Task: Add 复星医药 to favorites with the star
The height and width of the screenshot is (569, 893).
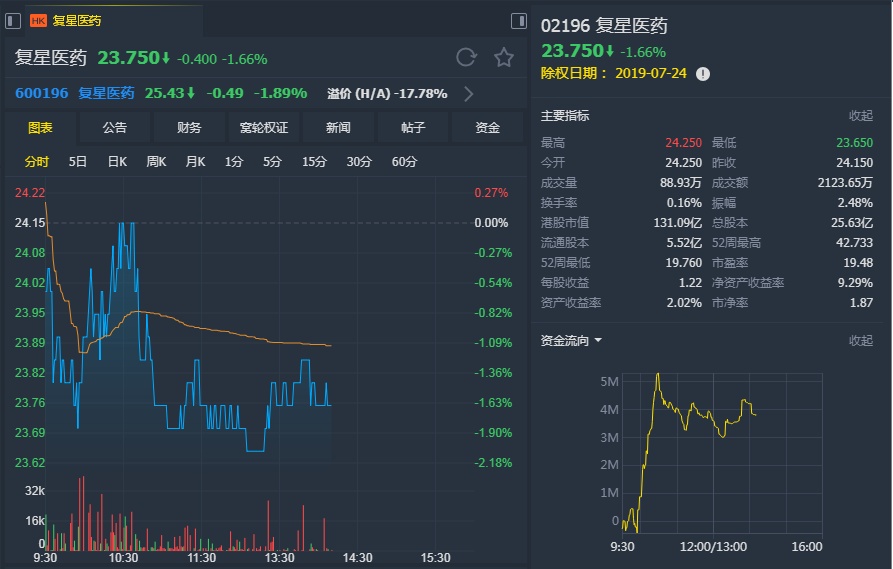Action: tap(504, 57)
